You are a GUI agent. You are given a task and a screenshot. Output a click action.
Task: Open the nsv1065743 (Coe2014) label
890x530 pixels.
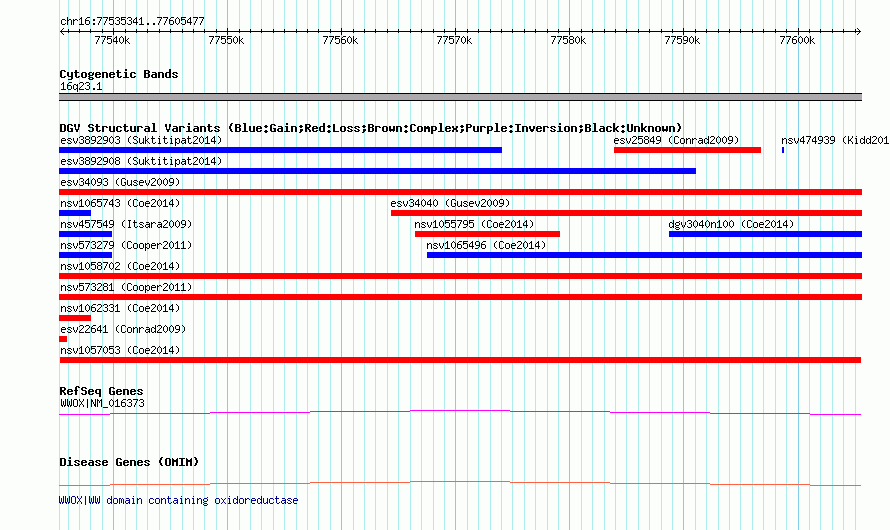[120, 203]
